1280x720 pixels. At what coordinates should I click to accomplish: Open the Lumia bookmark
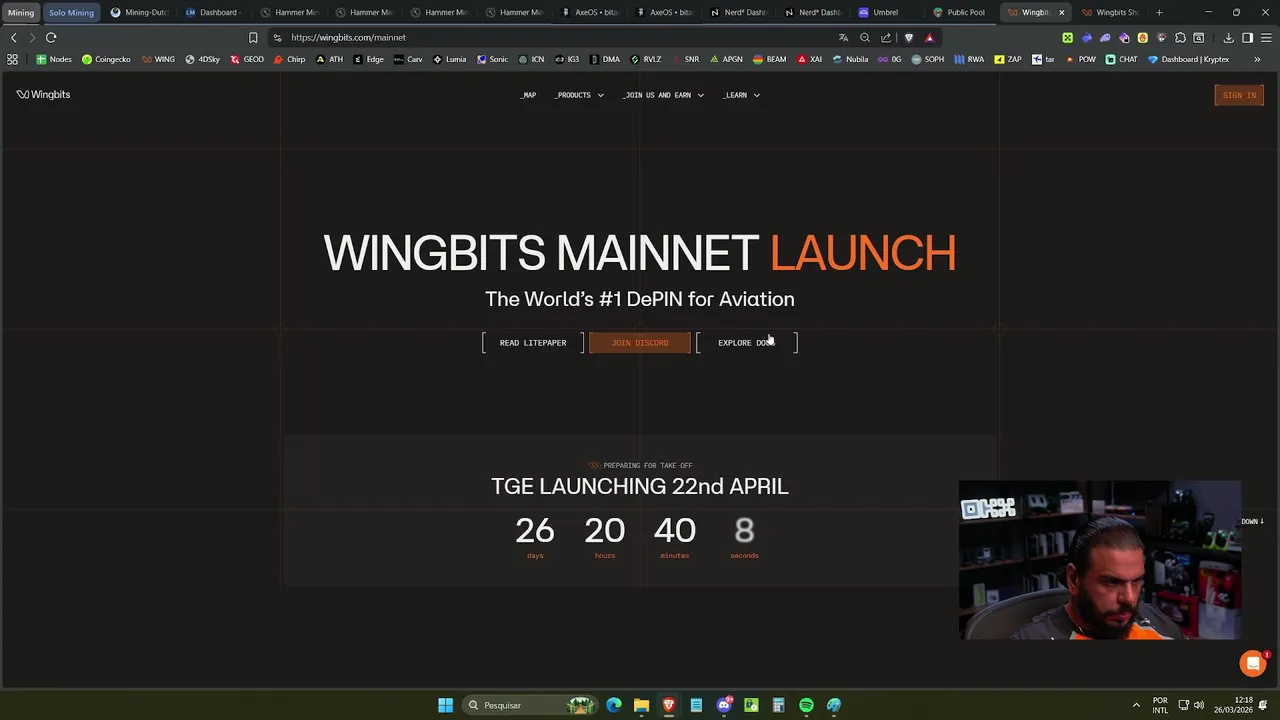click(x=449, y=59)
